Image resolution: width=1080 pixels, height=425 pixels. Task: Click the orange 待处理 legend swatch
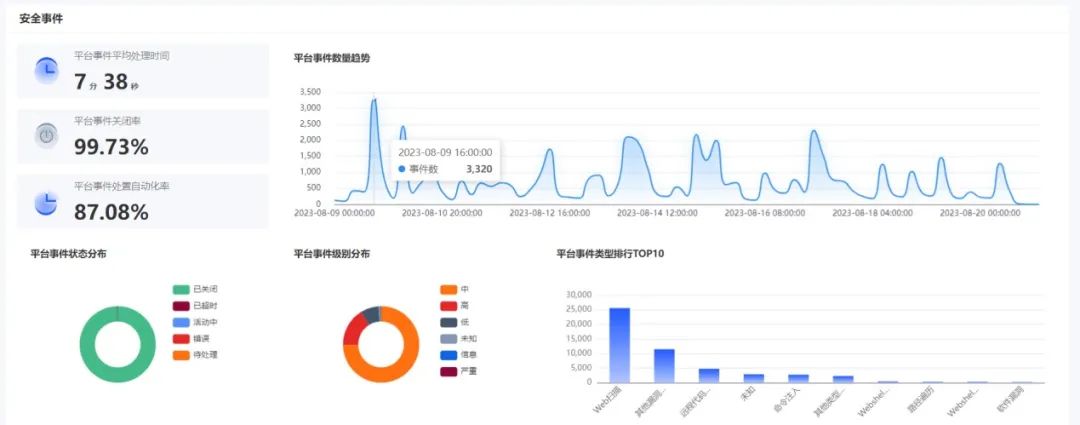[181, 355]
